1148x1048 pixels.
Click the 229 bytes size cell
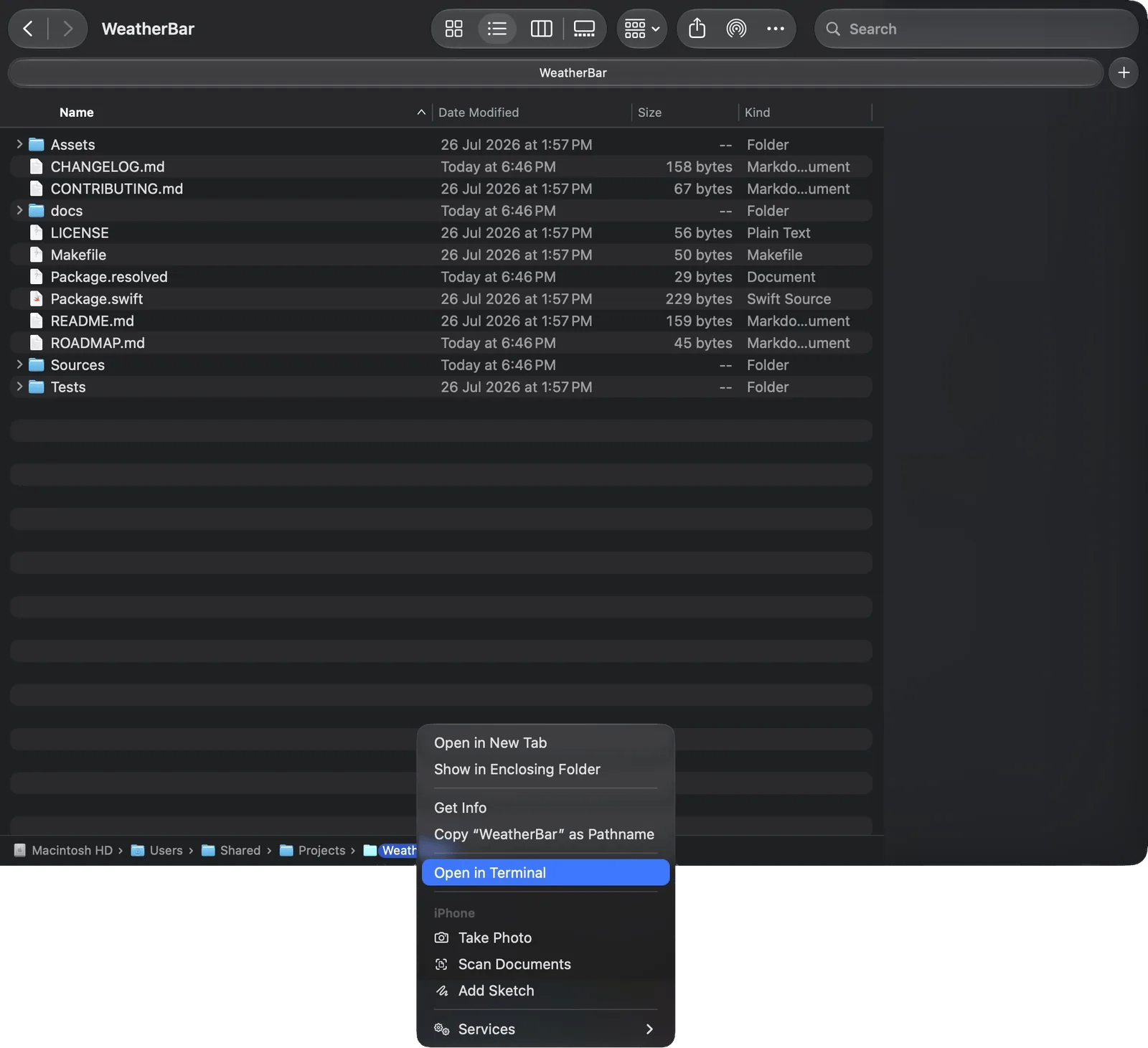pos(698,298)
